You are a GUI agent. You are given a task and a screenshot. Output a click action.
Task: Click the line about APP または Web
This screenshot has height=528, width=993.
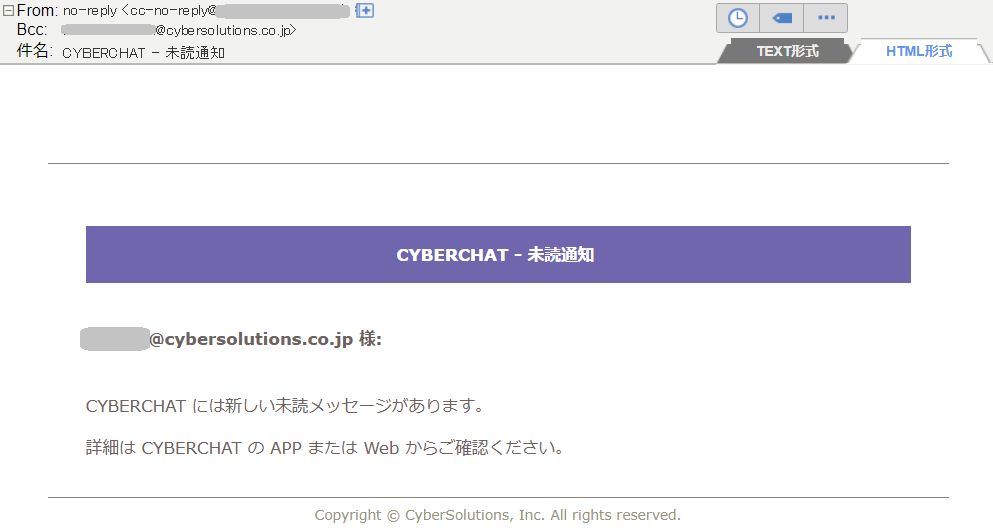click(325, 448)
